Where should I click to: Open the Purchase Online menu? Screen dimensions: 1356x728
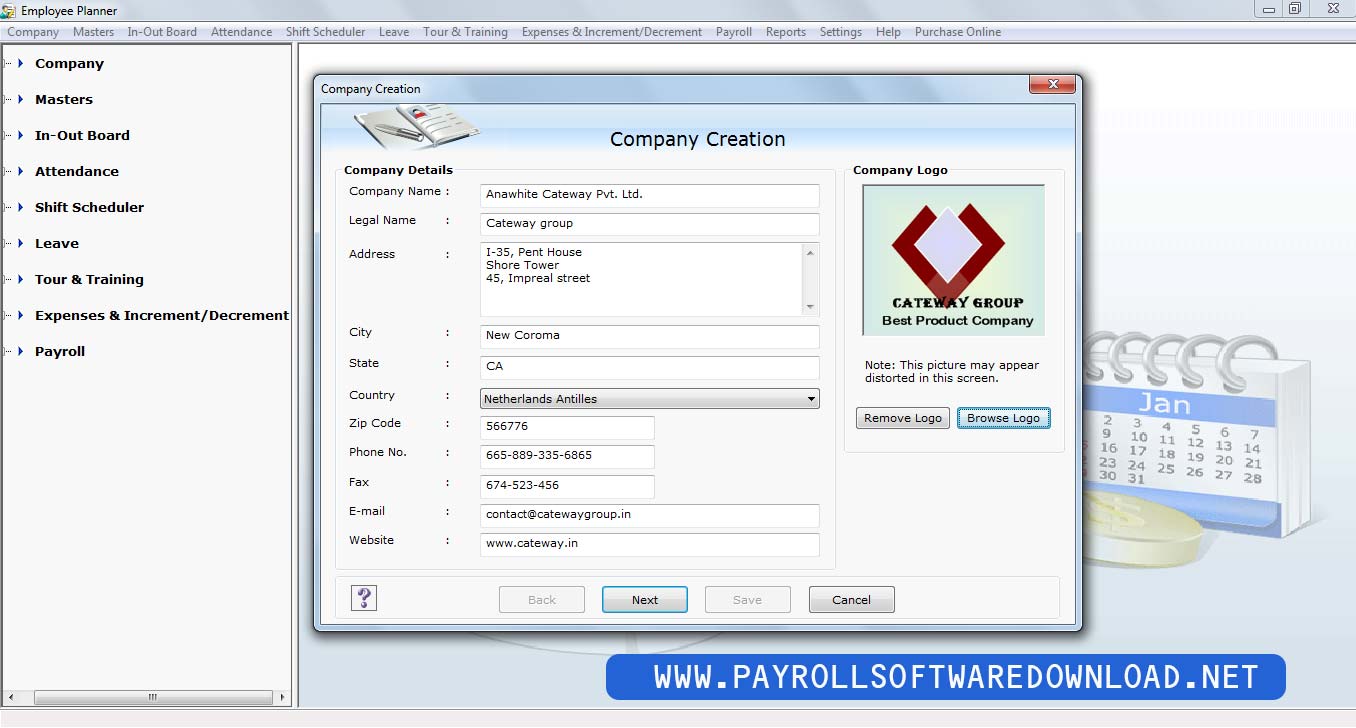click(958, 32)
